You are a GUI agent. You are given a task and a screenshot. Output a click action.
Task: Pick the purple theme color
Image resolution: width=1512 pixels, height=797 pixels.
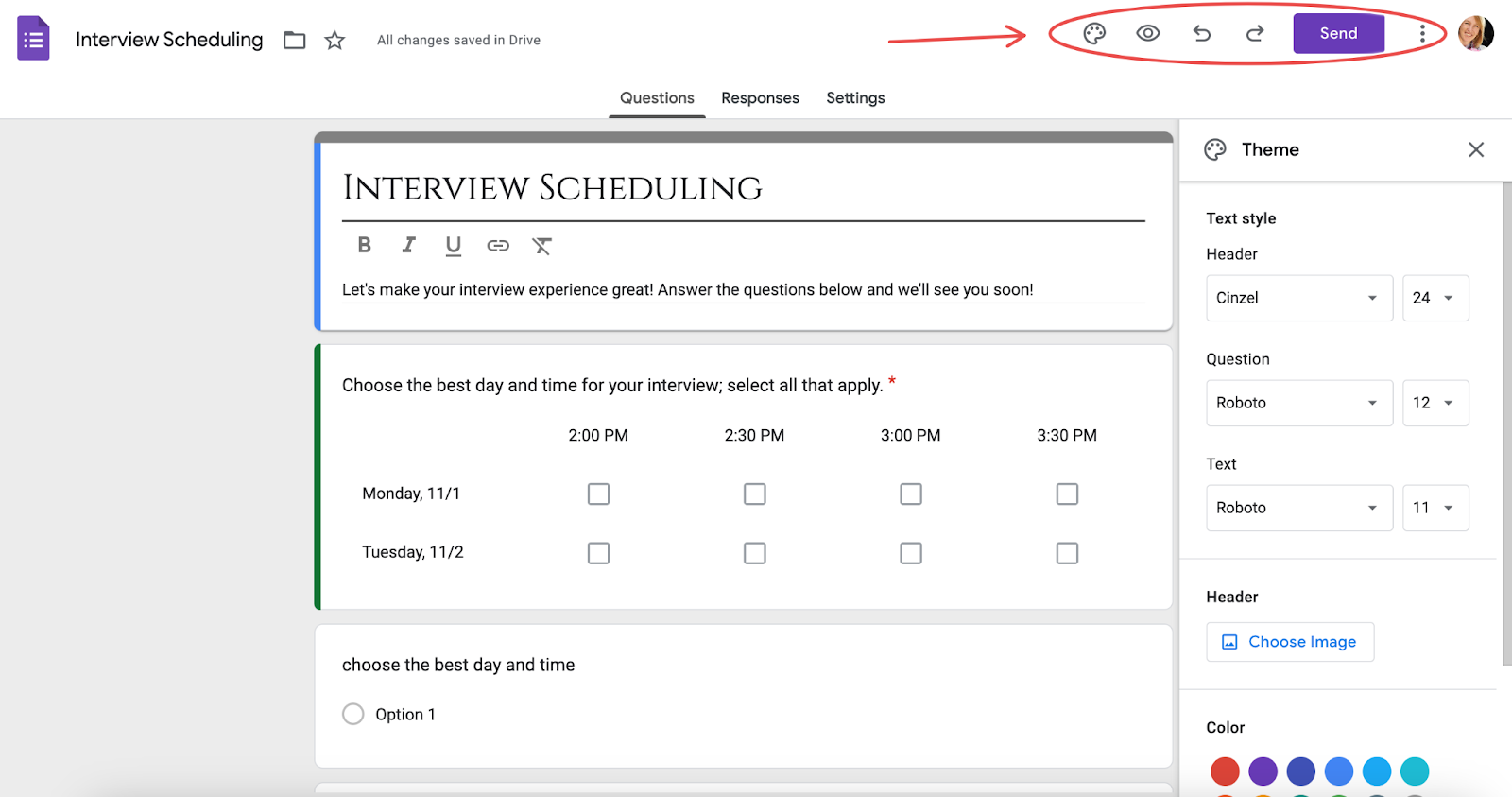click(x=1263, y=771)
